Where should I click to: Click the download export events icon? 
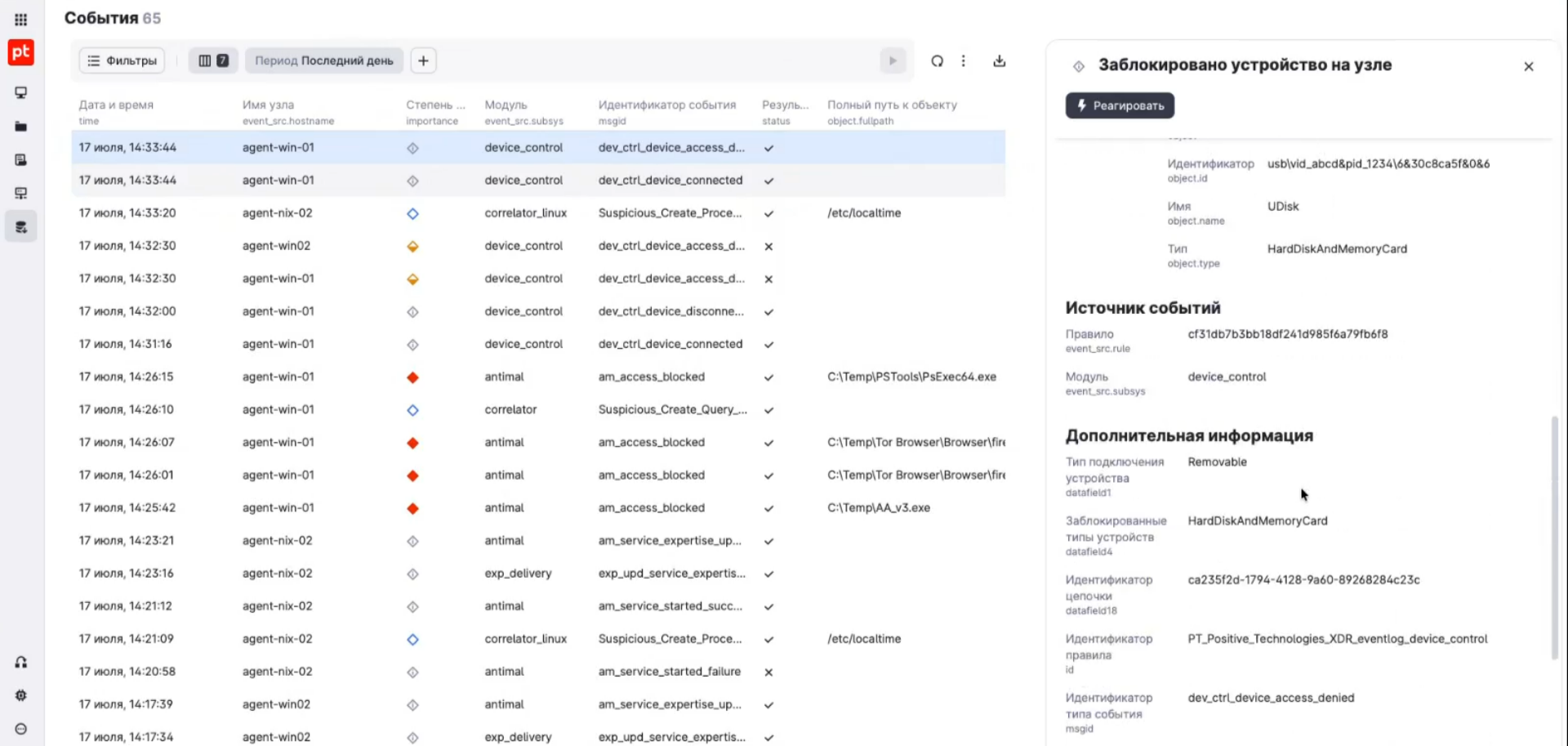coord(999,60)
